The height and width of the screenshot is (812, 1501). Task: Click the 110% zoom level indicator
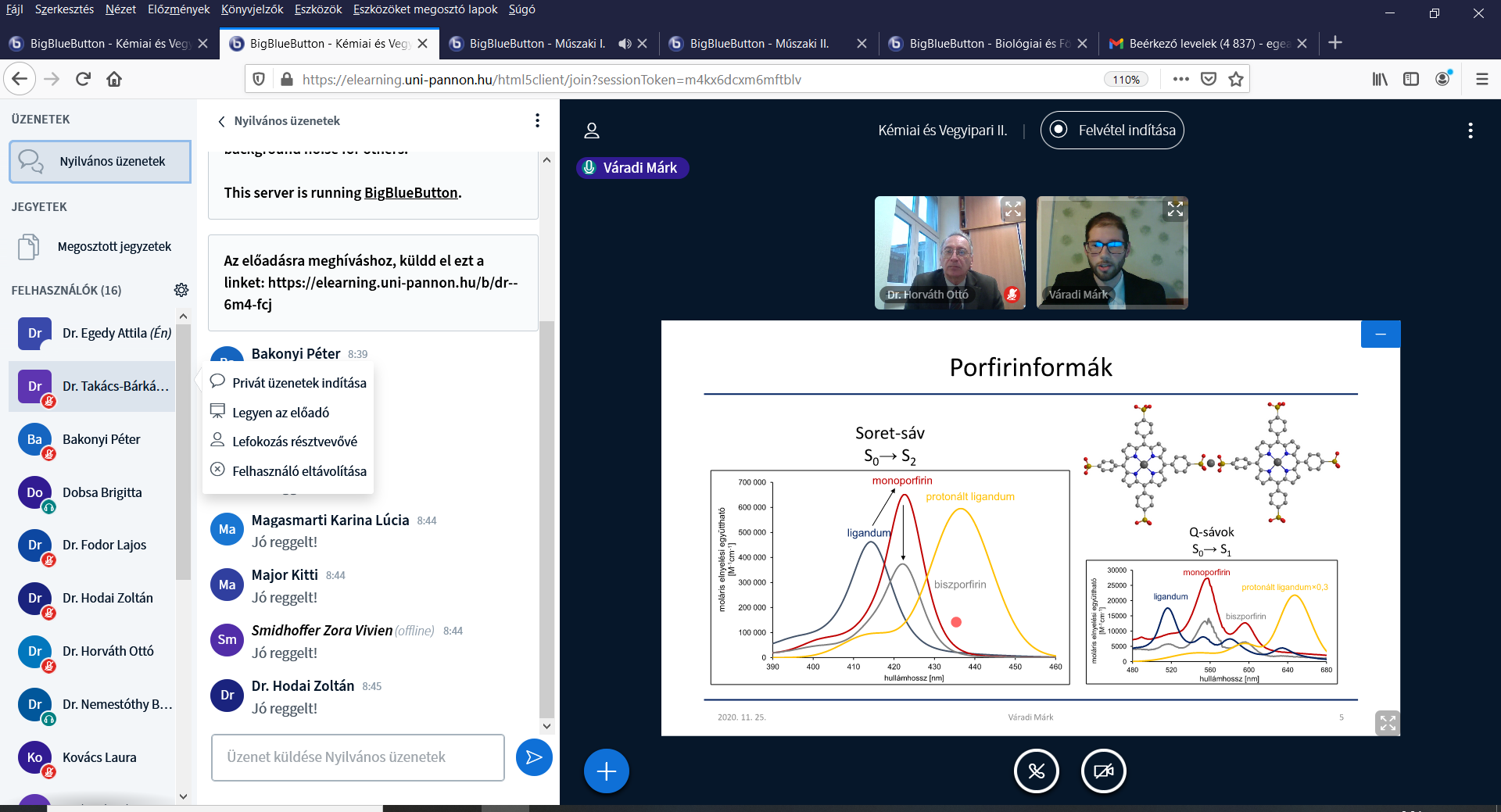1126,80
